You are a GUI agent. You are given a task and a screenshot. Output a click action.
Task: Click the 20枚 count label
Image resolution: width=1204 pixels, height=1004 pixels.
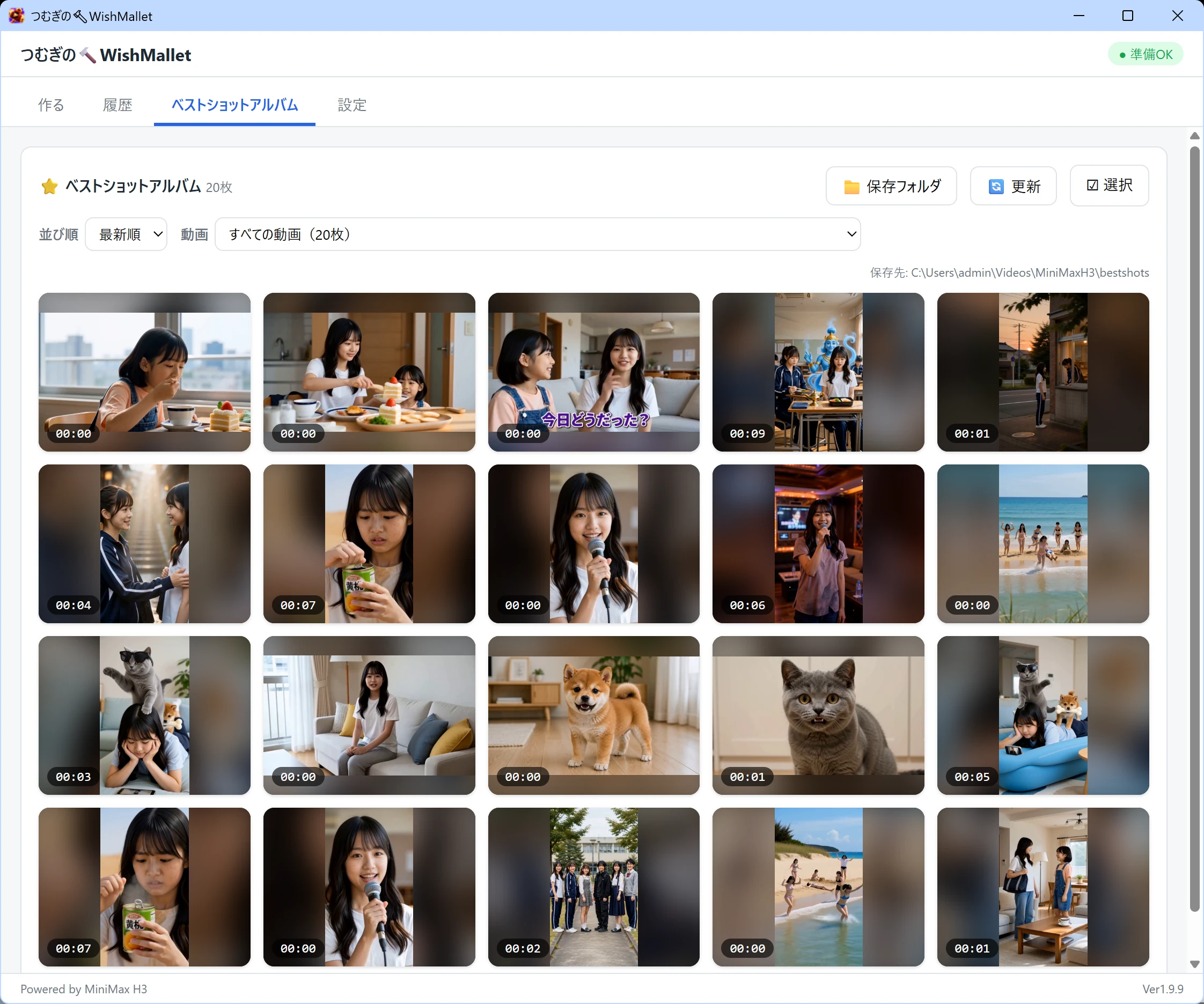coord(219,187)
